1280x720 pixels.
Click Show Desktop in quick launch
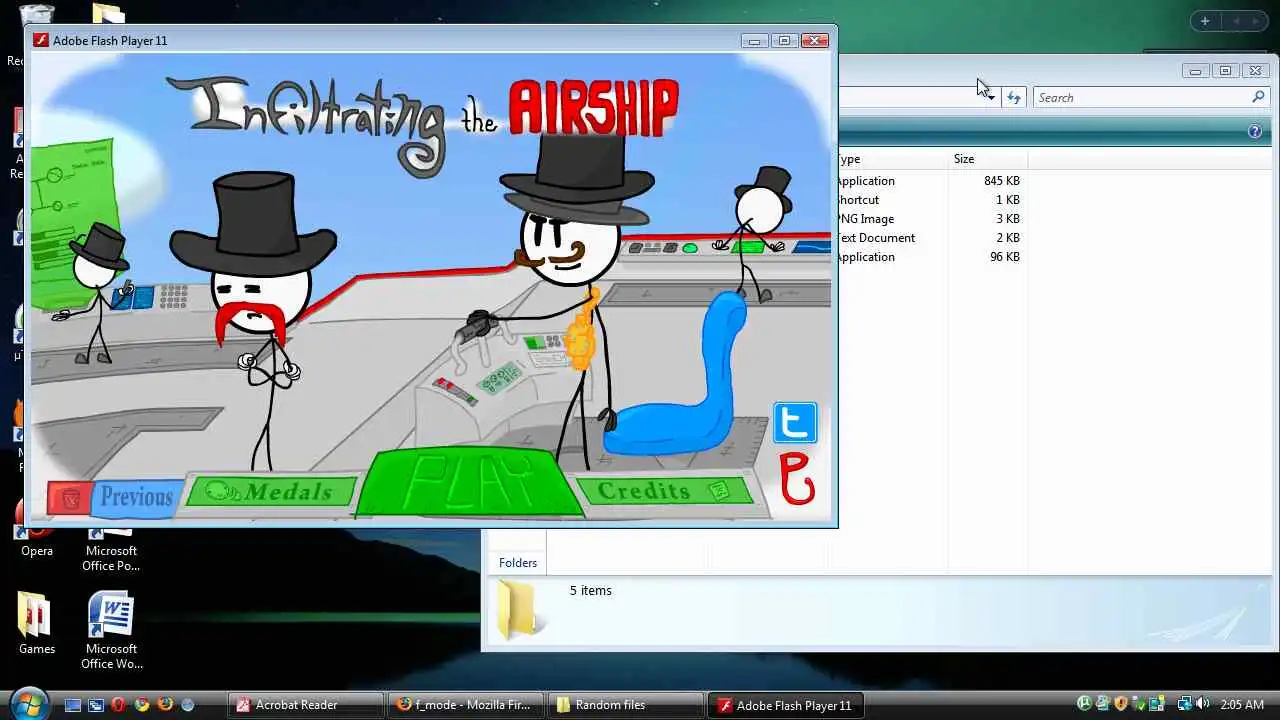click(72, 705)
